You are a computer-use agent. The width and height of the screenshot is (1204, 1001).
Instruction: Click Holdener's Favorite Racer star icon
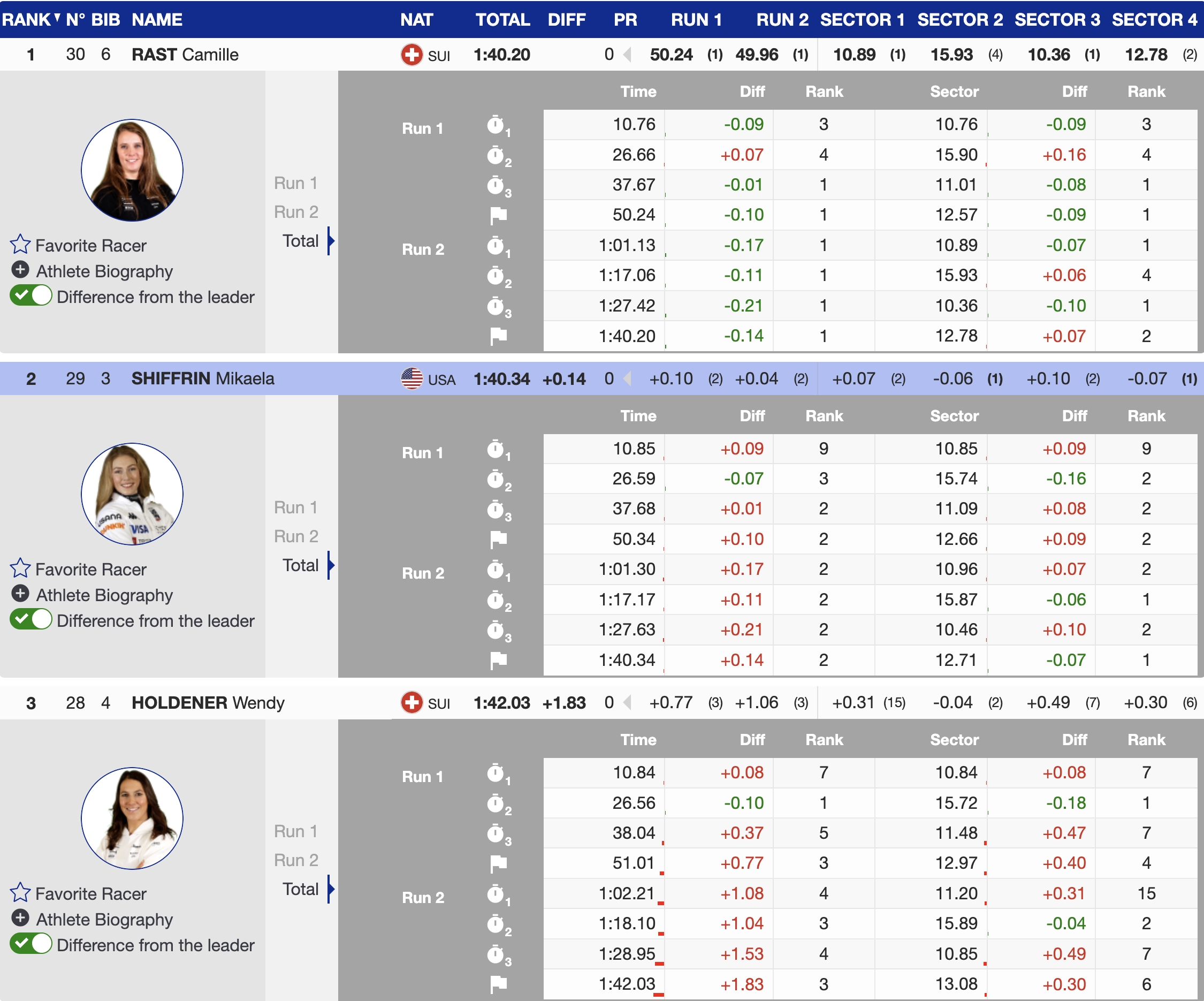(20, 892)
